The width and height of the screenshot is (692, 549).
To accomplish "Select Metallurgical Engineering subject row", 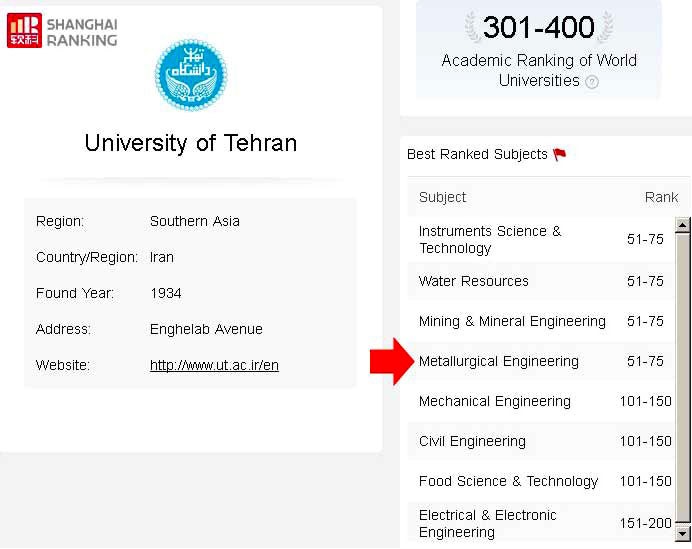I will coord(542,361).
